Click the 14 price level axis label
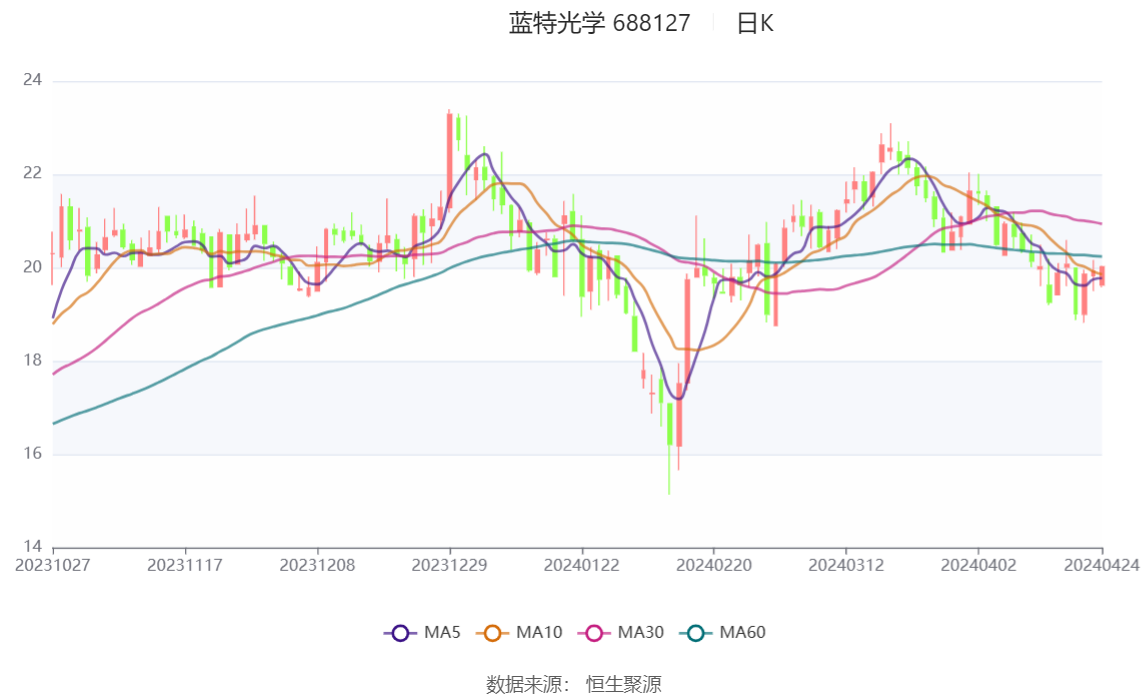The width and height of the screenshot is (1148, 699). [33, 547]
